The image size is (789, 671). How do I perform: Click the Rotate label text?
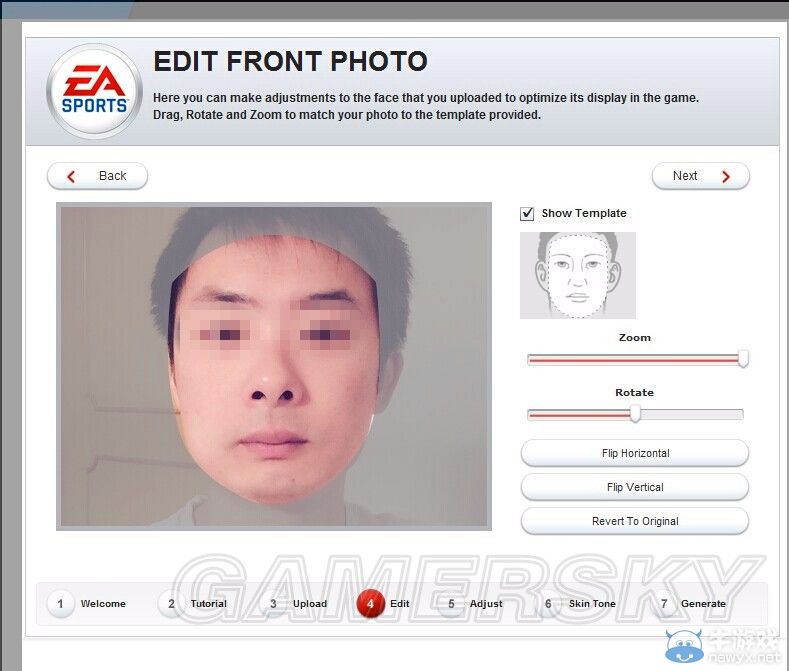(635, 393)
